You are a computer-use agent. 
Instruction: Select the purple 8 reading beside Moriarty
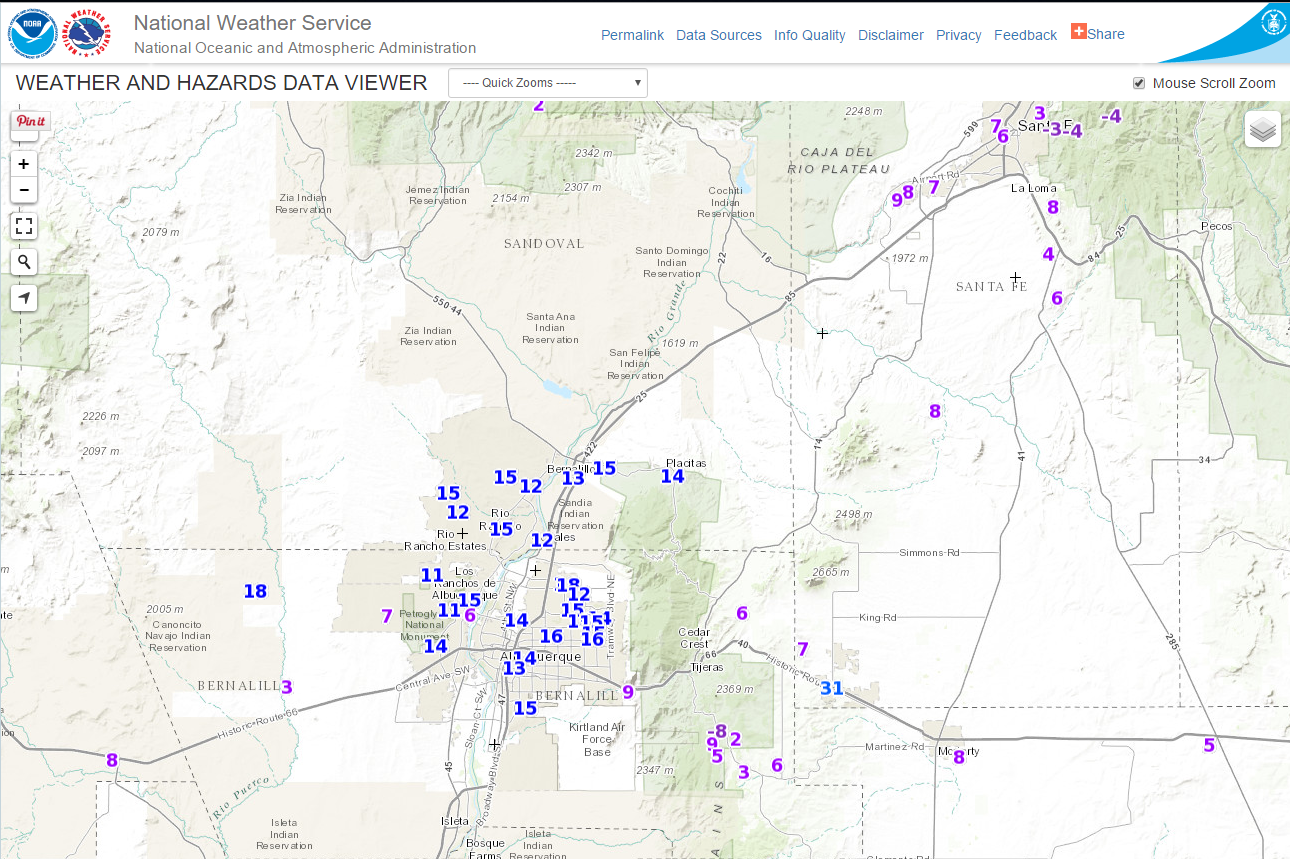958,757
